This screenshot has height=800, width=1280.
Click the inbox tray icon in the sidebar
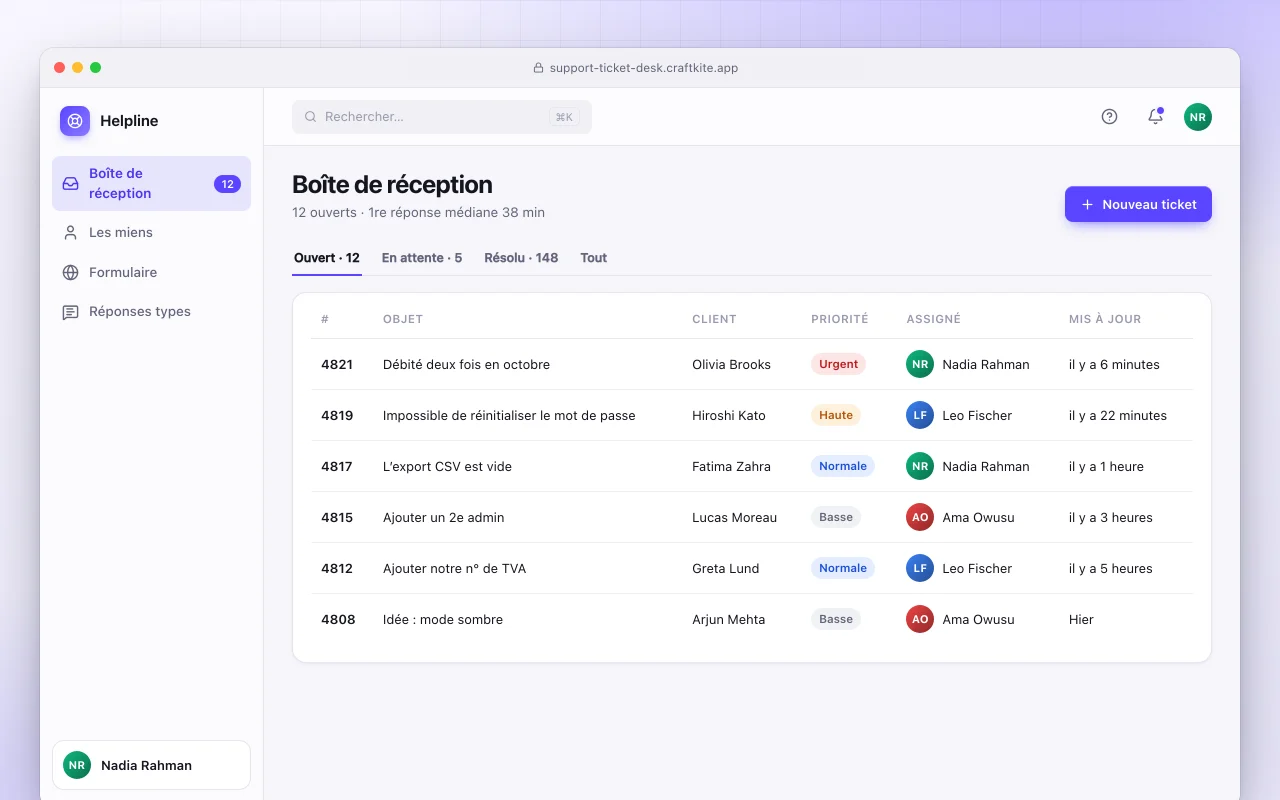(71, 184)
